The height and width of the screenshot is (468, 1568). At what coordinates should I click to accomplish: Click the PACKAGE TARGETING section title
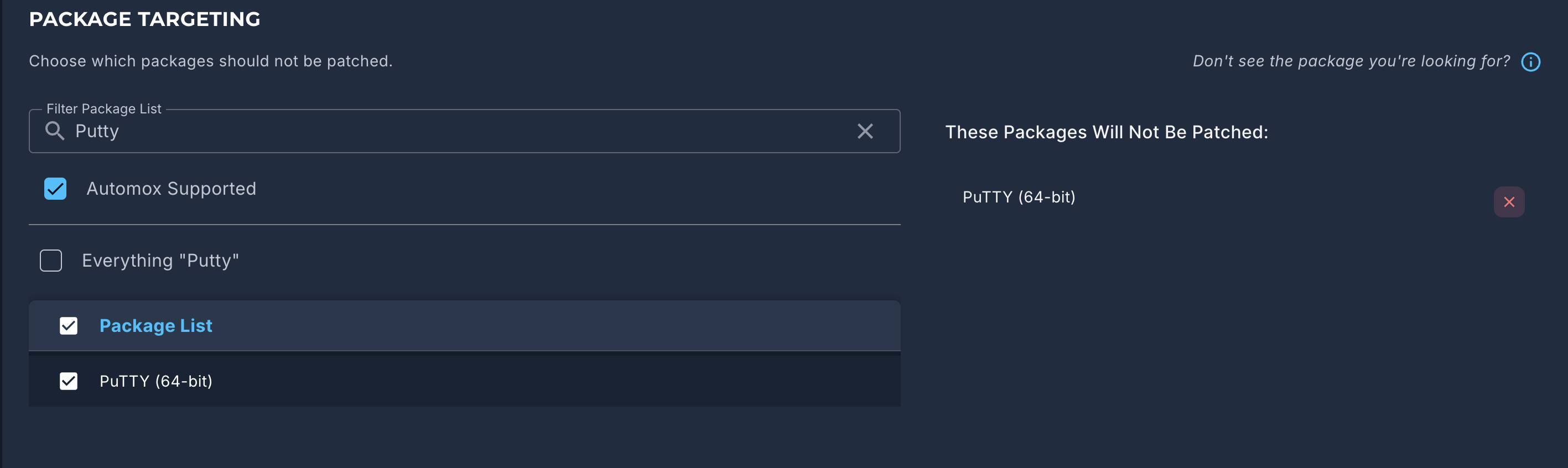coord(145,19)
